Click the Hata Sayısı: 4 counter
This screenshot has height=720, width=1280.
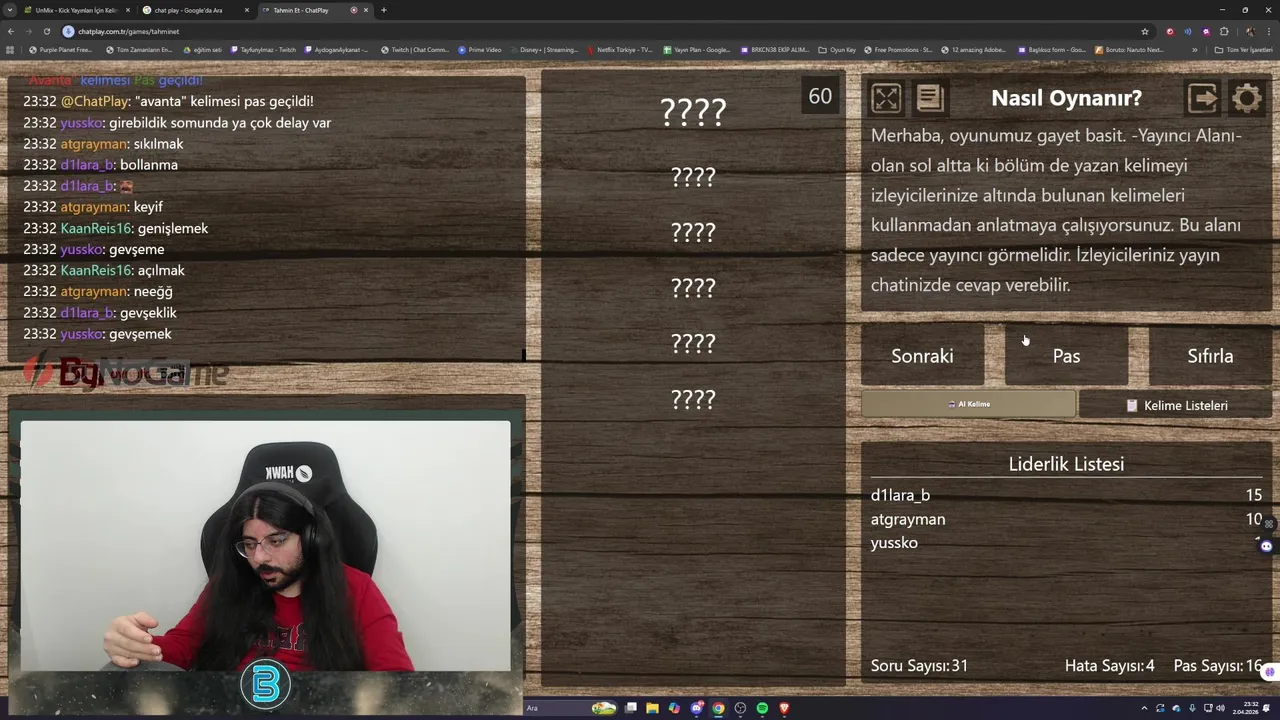(1109, 665)
